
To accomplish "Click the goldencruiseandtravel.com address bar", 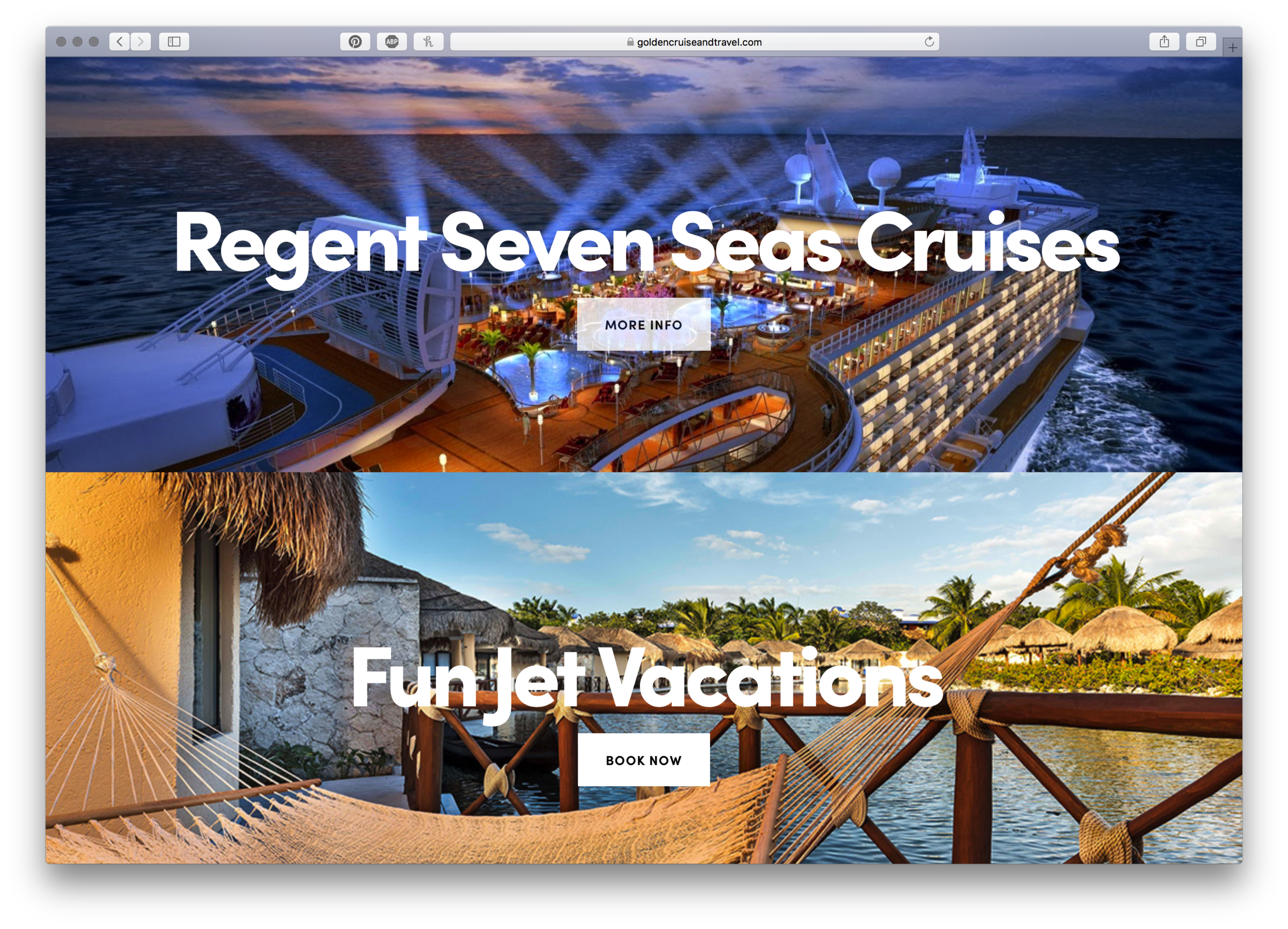I will [694, 41].
